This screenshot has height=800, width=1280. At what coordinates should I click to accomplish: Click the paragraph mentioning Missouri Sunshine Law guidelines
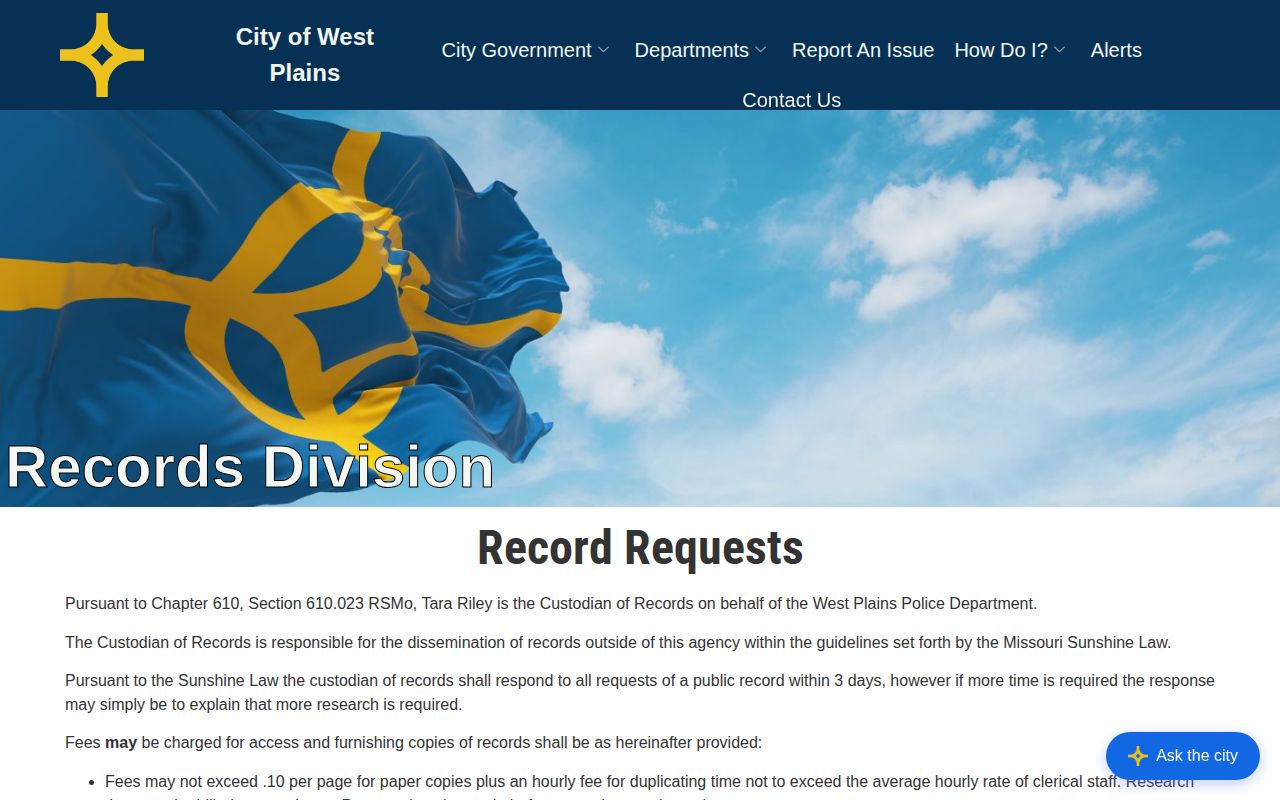coord(618,643)
